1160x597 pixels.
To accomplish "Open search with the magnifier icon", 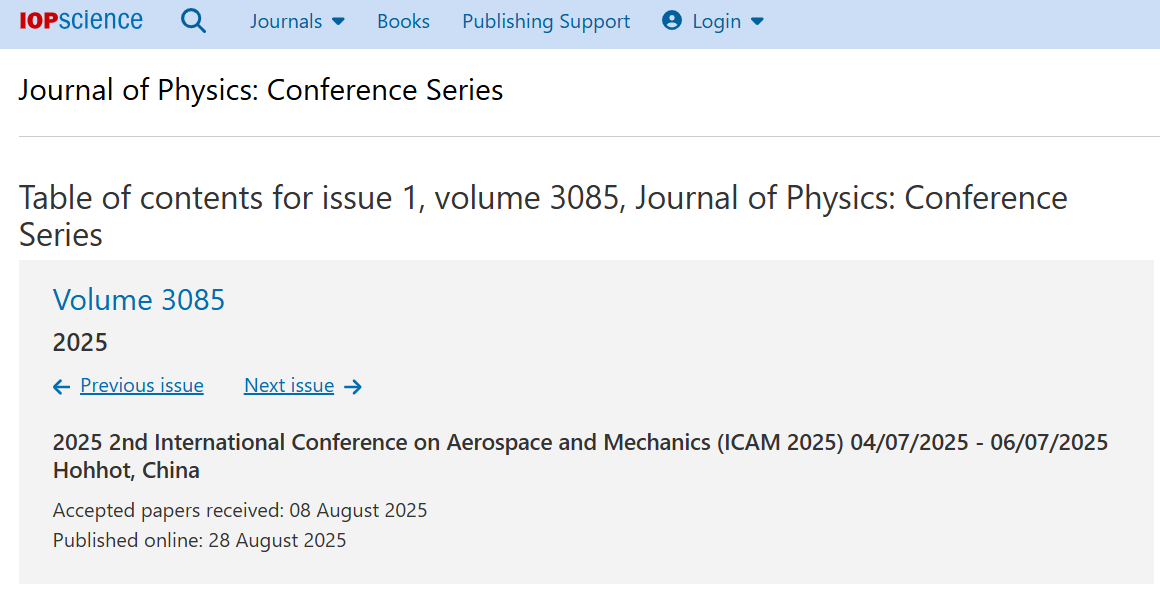I will (x=193, y=21).
